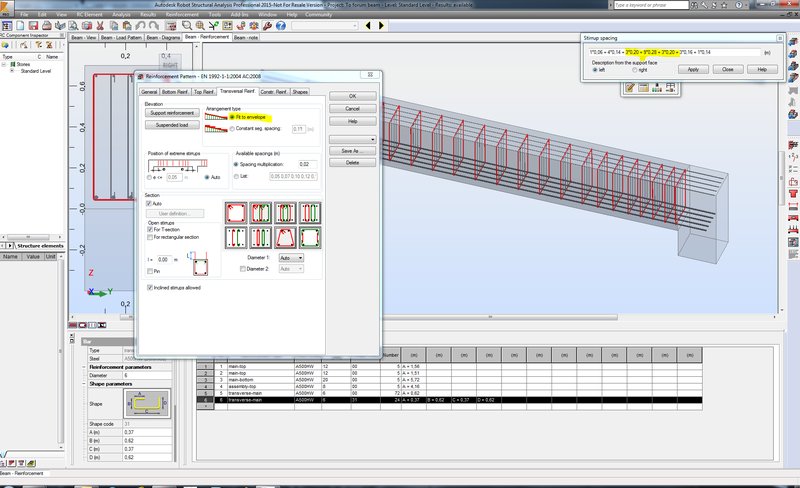
Task: Click the Suspended load button
Action: point(172,125)
